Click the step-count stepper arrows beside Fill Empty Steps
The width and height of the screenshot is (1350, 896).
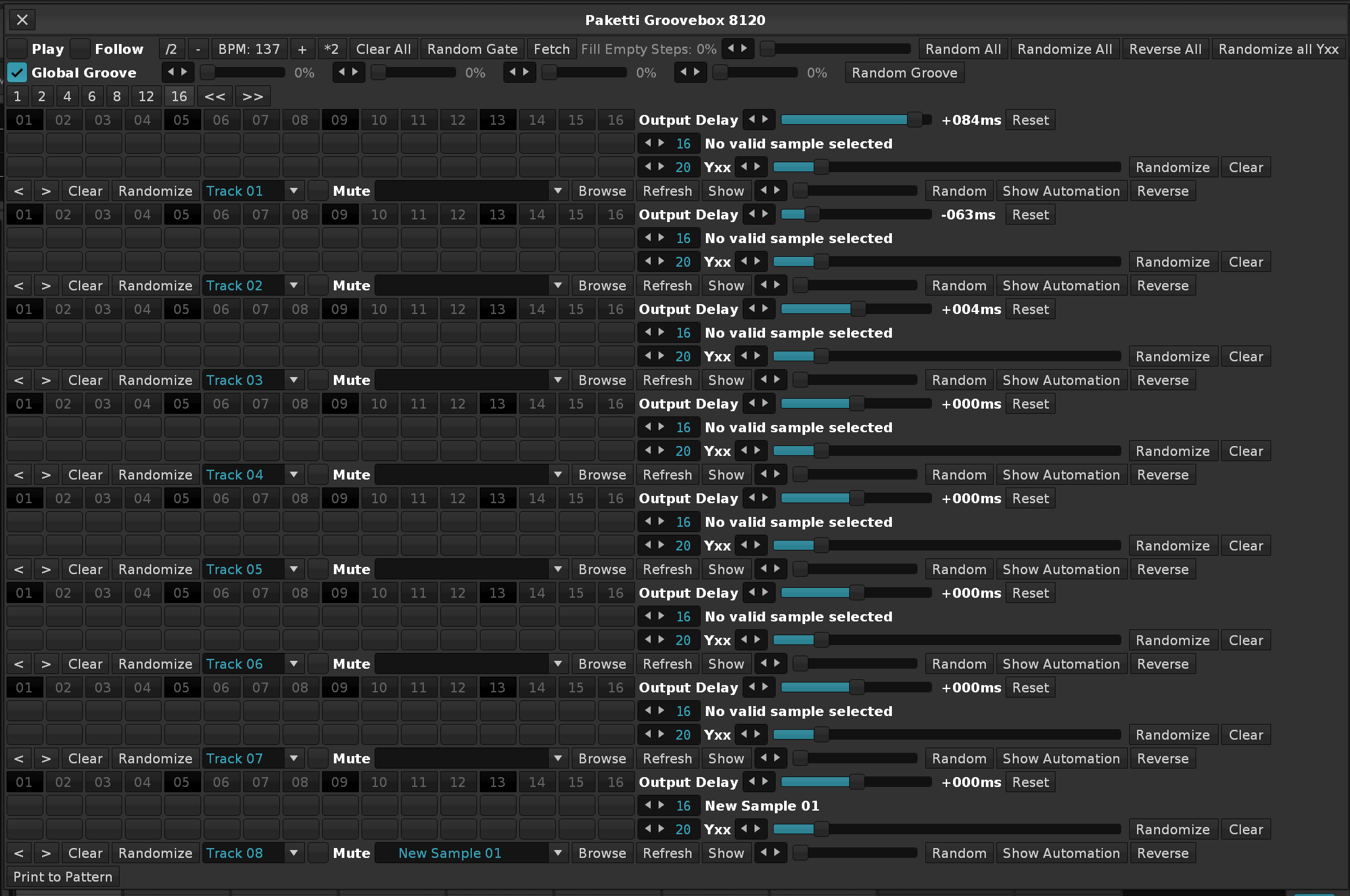point(737,49)
